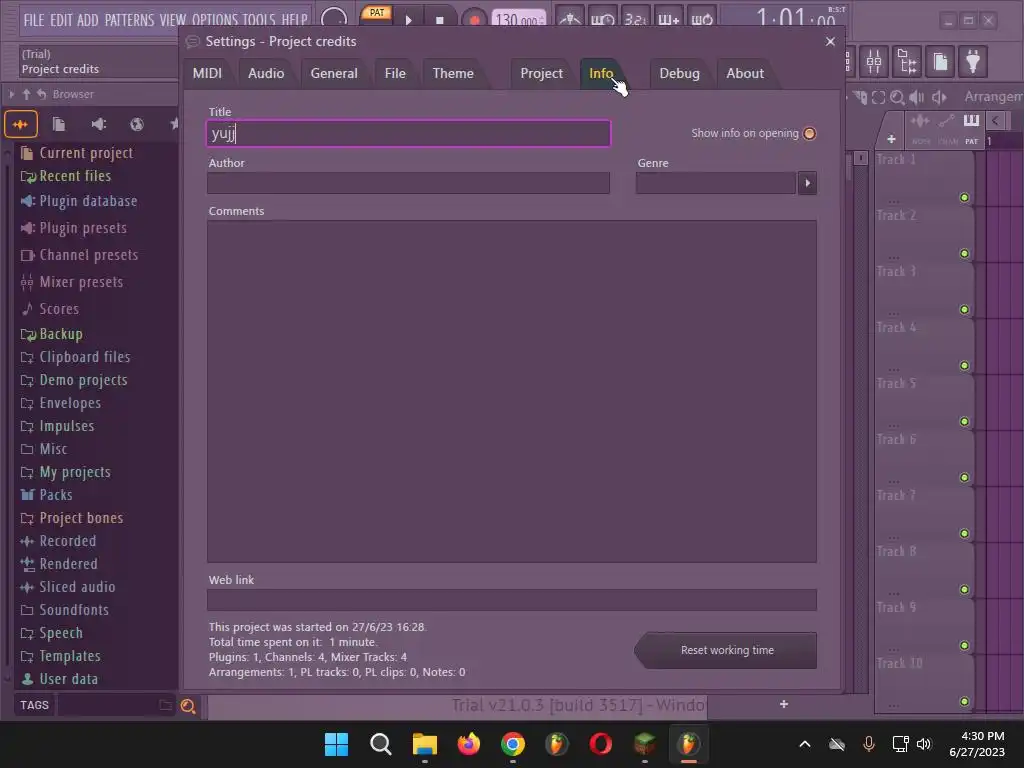The image size is (1024, 768).
Task: Select the playlist zoom magnifier tool
Action: [897, 97]
